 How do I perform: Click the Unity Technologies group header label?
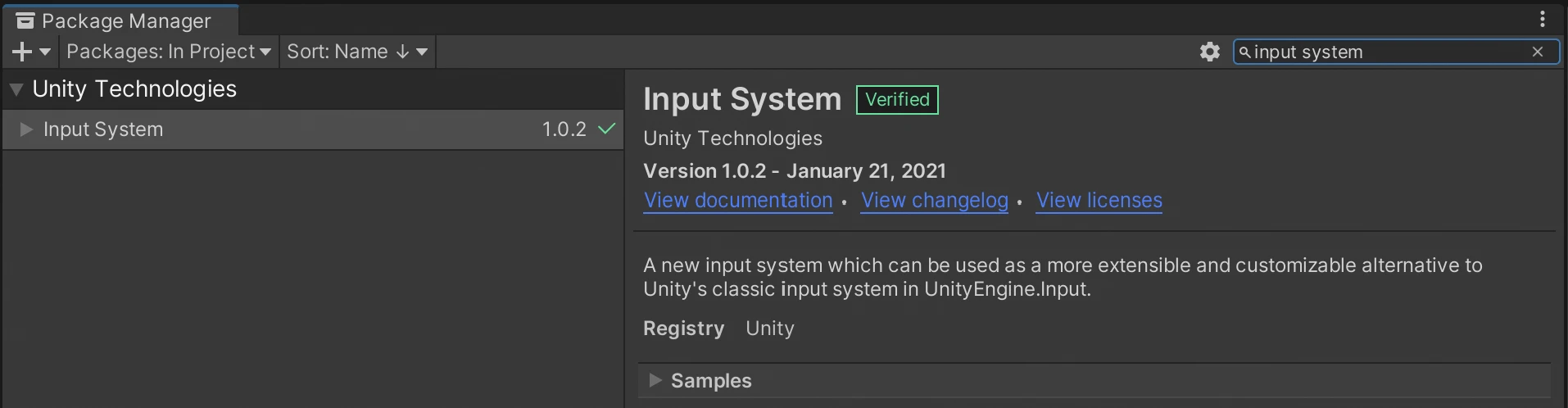[134, 89]
